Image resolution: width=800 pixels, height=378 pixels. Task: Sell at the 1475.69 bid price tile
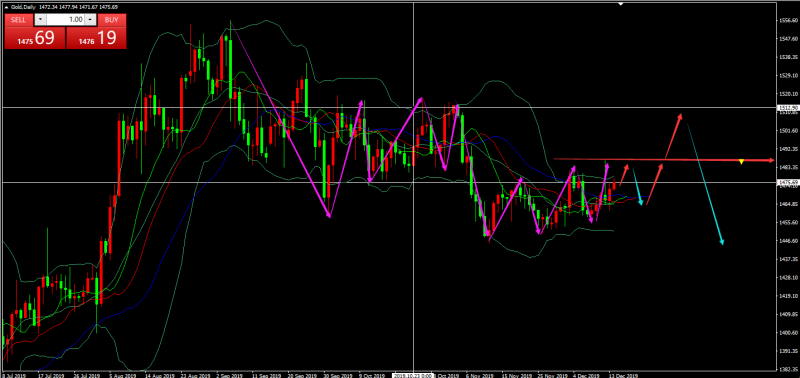pos(35,38)
